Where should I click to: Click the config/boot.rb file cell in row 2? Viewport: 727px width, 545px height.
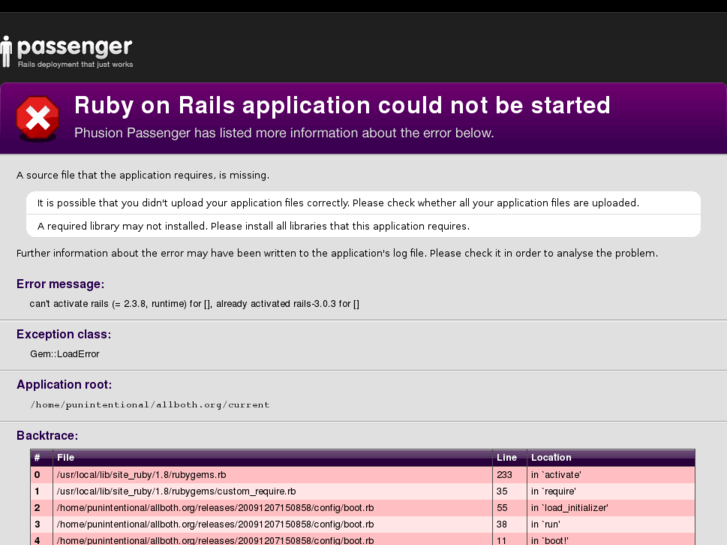[273, 508]
